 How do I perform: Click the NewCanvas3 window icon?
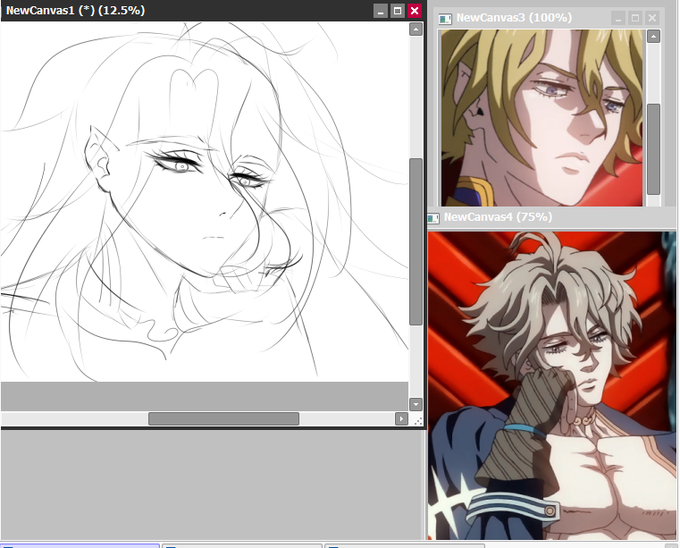click(445, 19)
